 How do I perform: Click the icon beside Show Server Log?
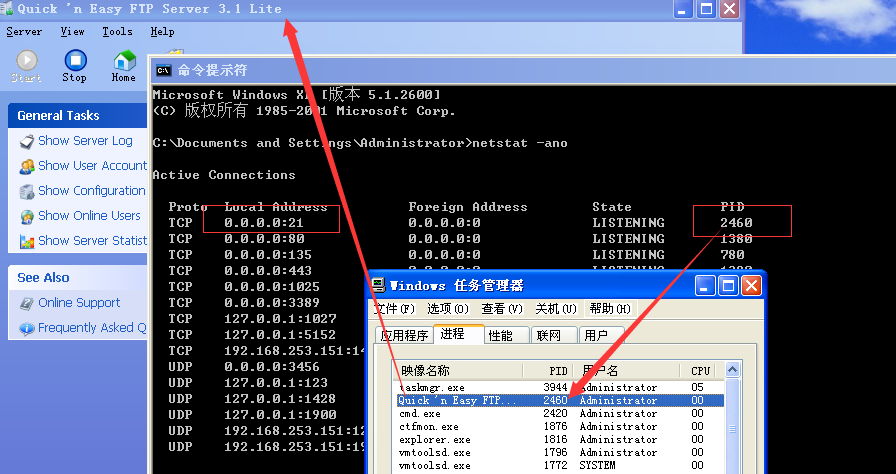click(x=27, y=141)
